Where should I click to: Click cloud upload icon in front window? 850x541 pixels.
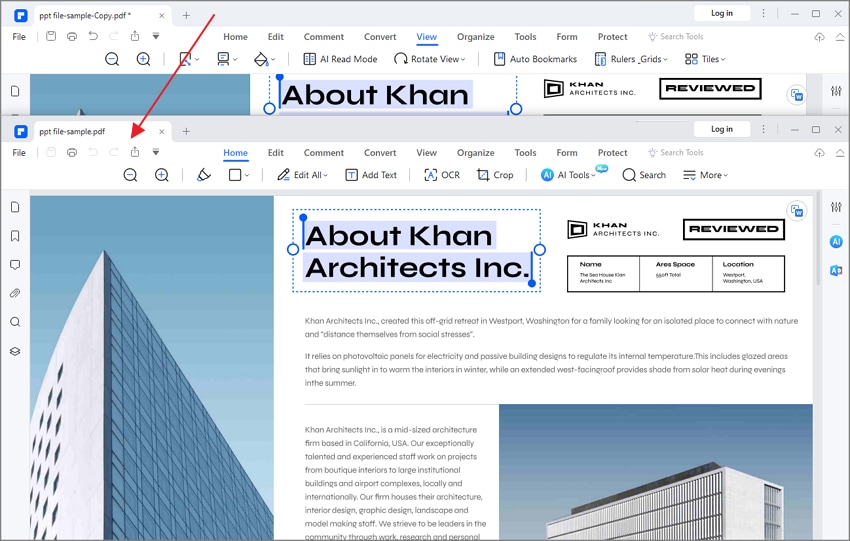click(820, 153)
